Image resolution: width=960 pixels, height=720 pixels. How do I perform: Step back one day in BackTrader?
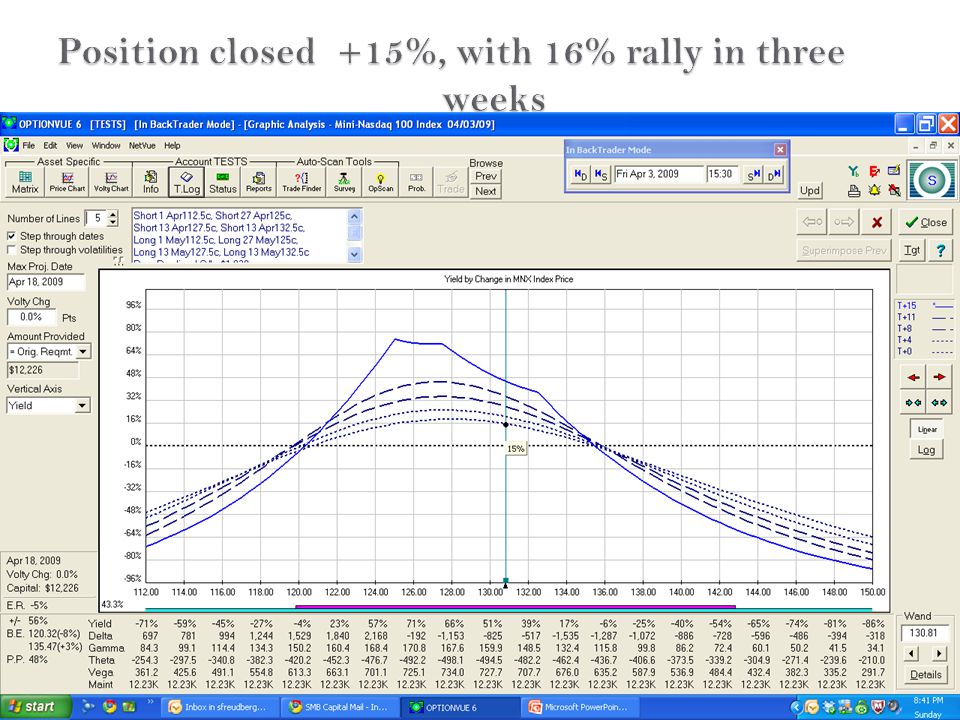coord(580,174)
